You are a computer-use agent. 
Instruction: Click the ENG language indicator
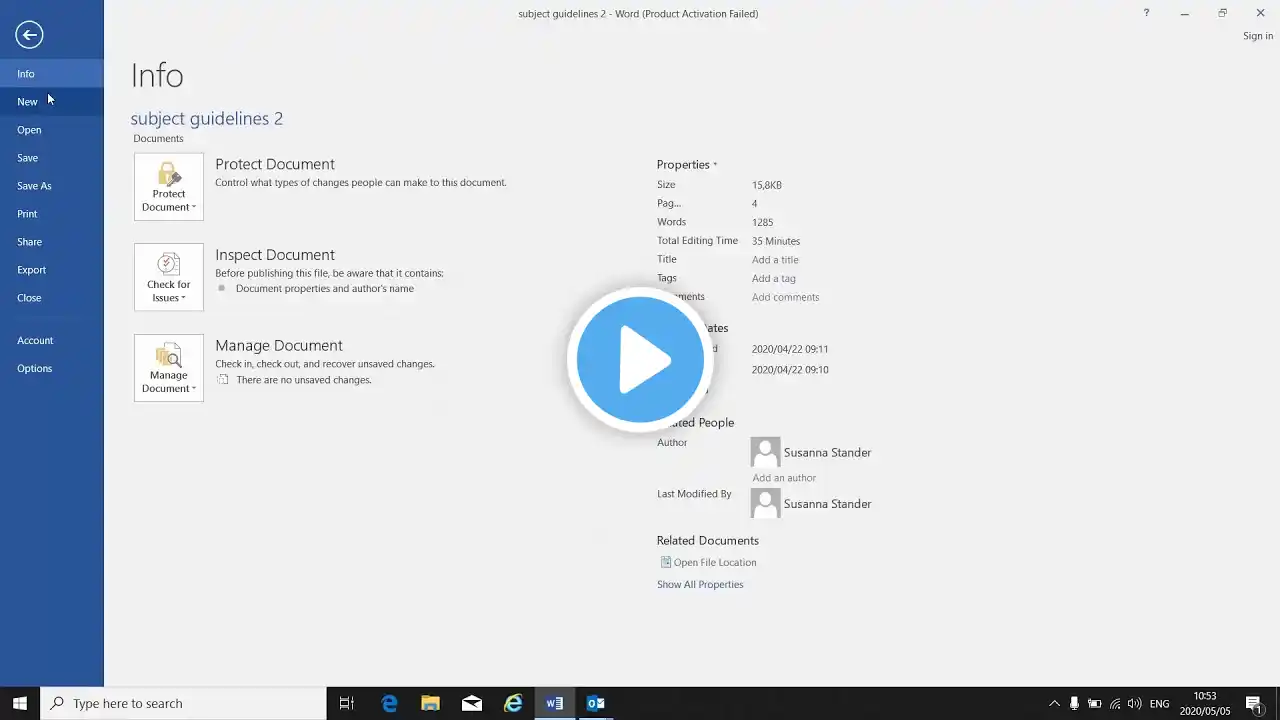1160,704
